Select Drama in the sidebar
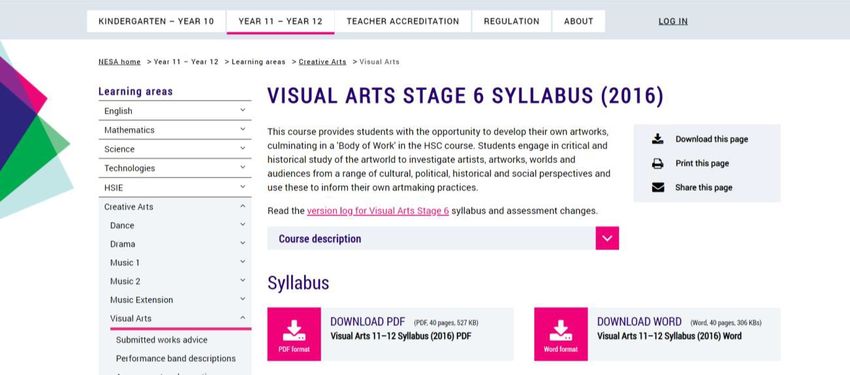The height and width of the screenshot is (375, 850). click(123, 244)
